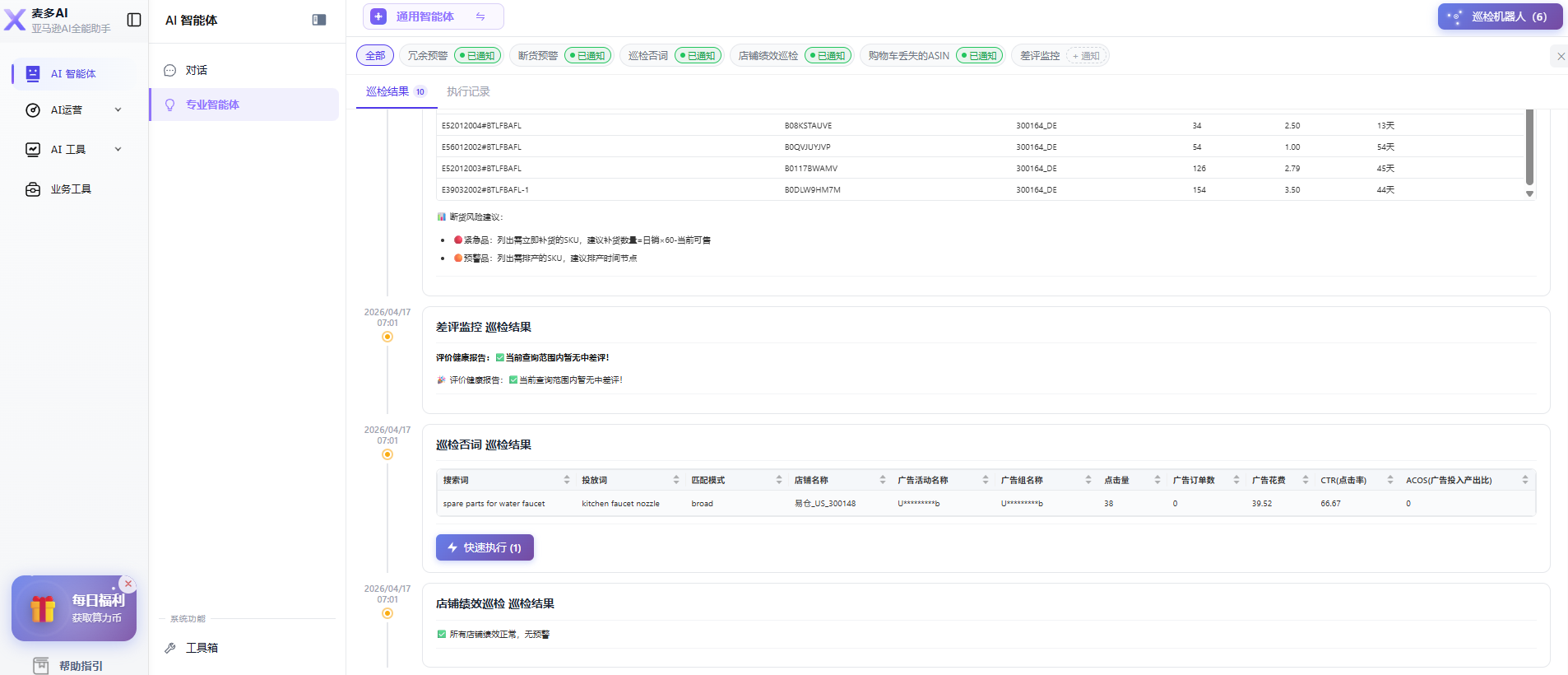Expand the AI 工具 menu chevron

[118, 150]
